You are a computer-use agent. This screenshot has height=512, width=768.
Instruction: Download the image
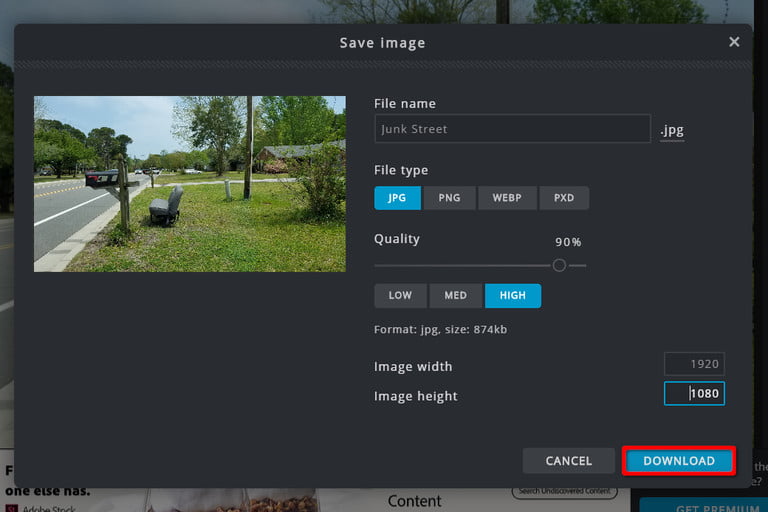[679, 461]
